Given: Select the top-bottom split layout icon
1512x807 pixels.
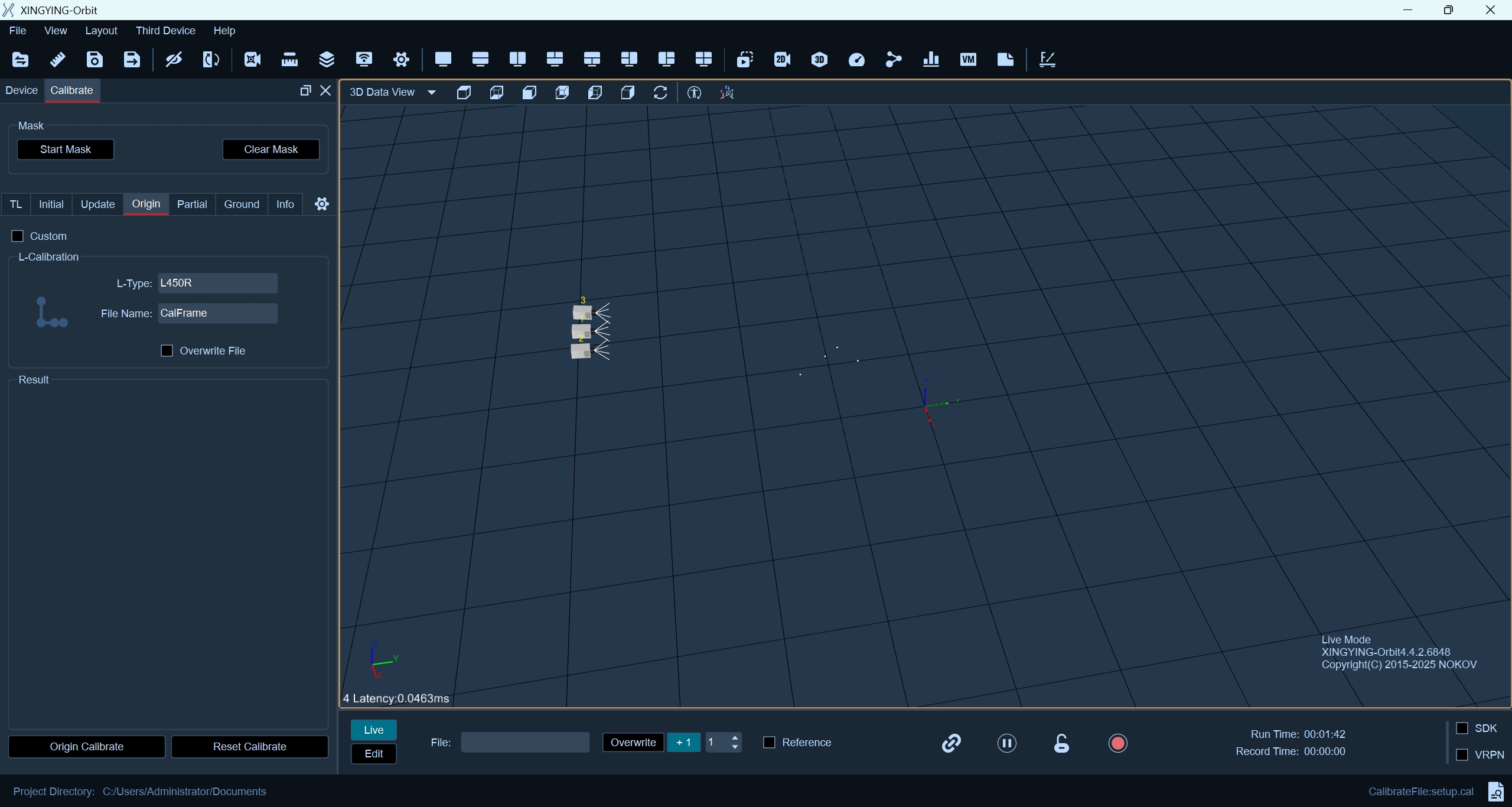Looking at the screenshot, I should [480, 59].
